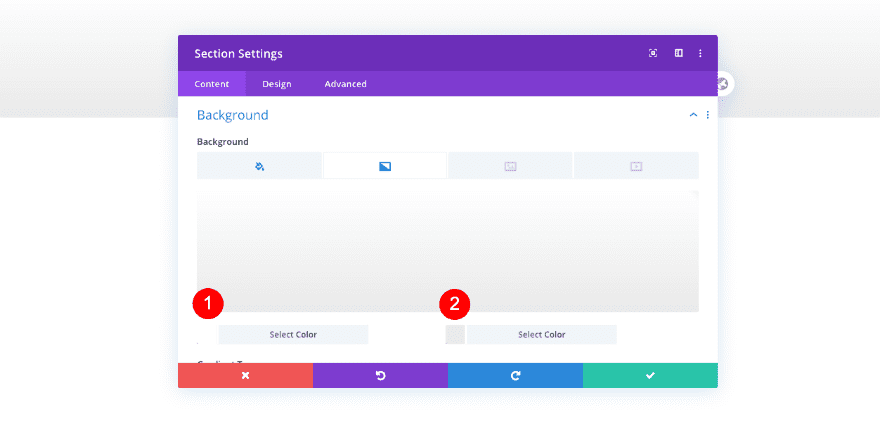
Task: Click the first gradient Select Color button
Action: [x=293, y=335]
